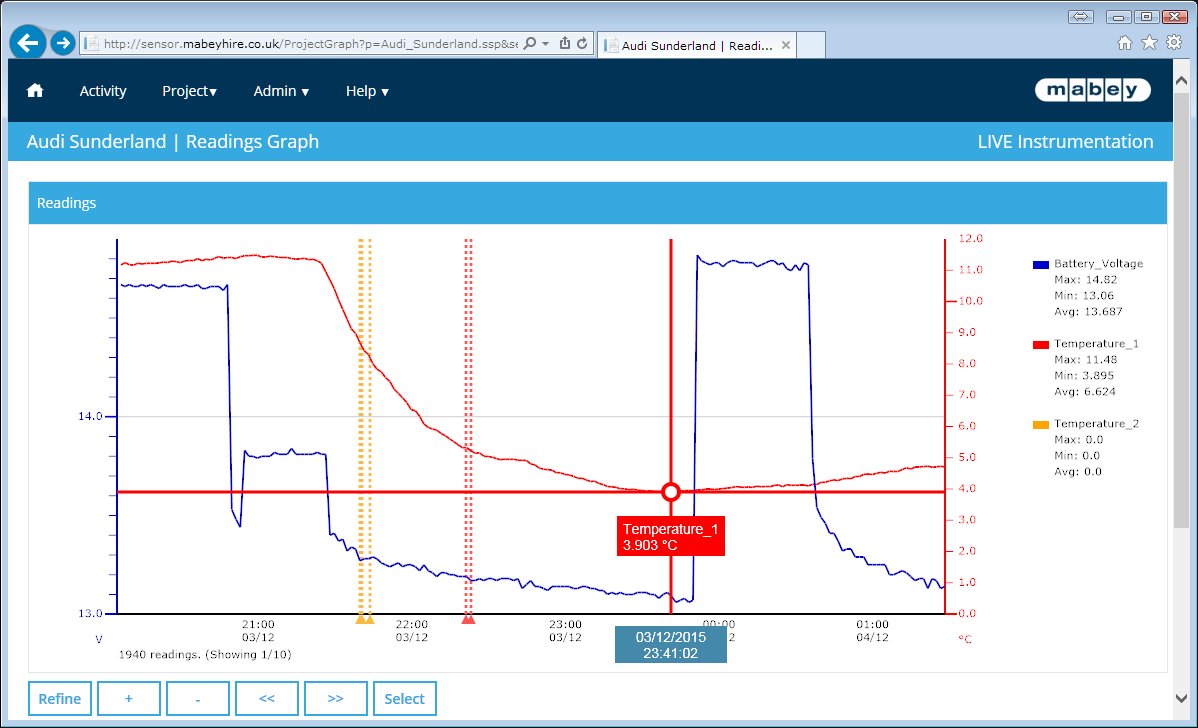The image size is (1198, 728).
Task: Click the '1940 readings. (Showing 1/10)' text
Action: 205,655
